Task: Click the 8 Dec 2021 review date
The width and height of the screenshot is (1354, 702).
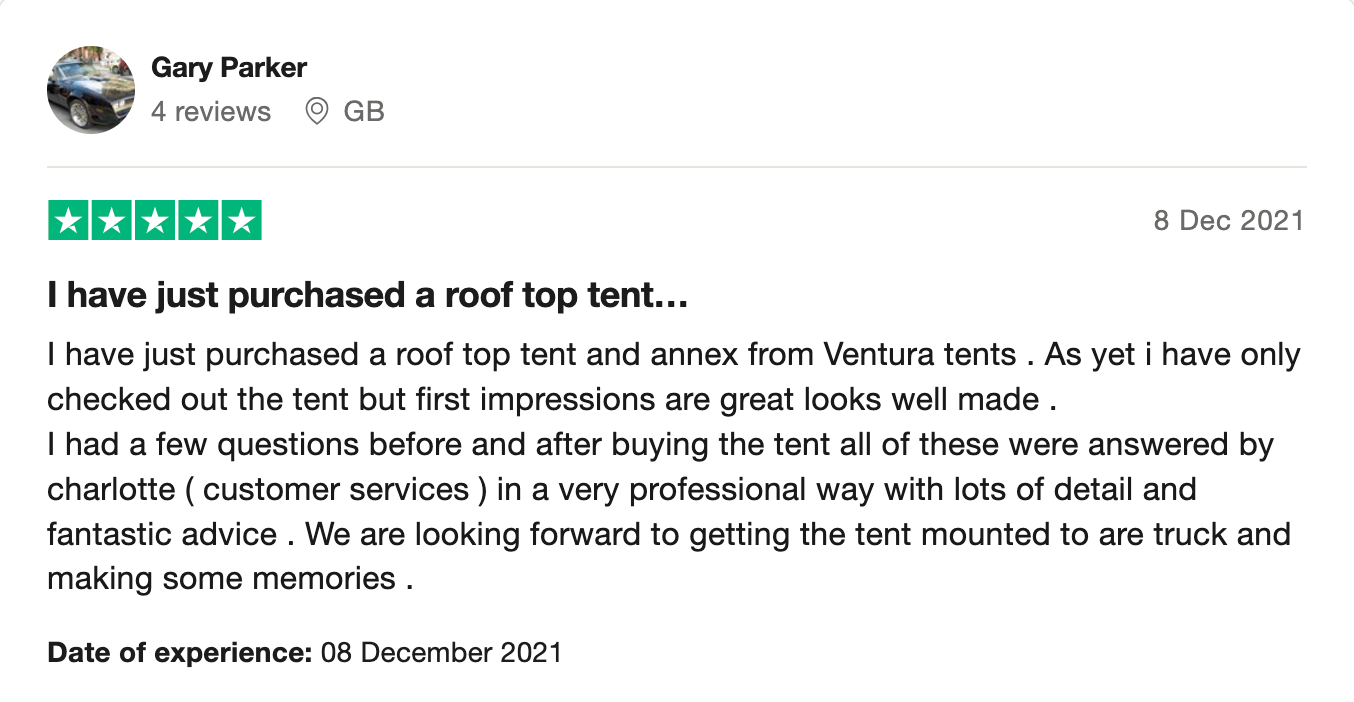Action: [1229, 220]
